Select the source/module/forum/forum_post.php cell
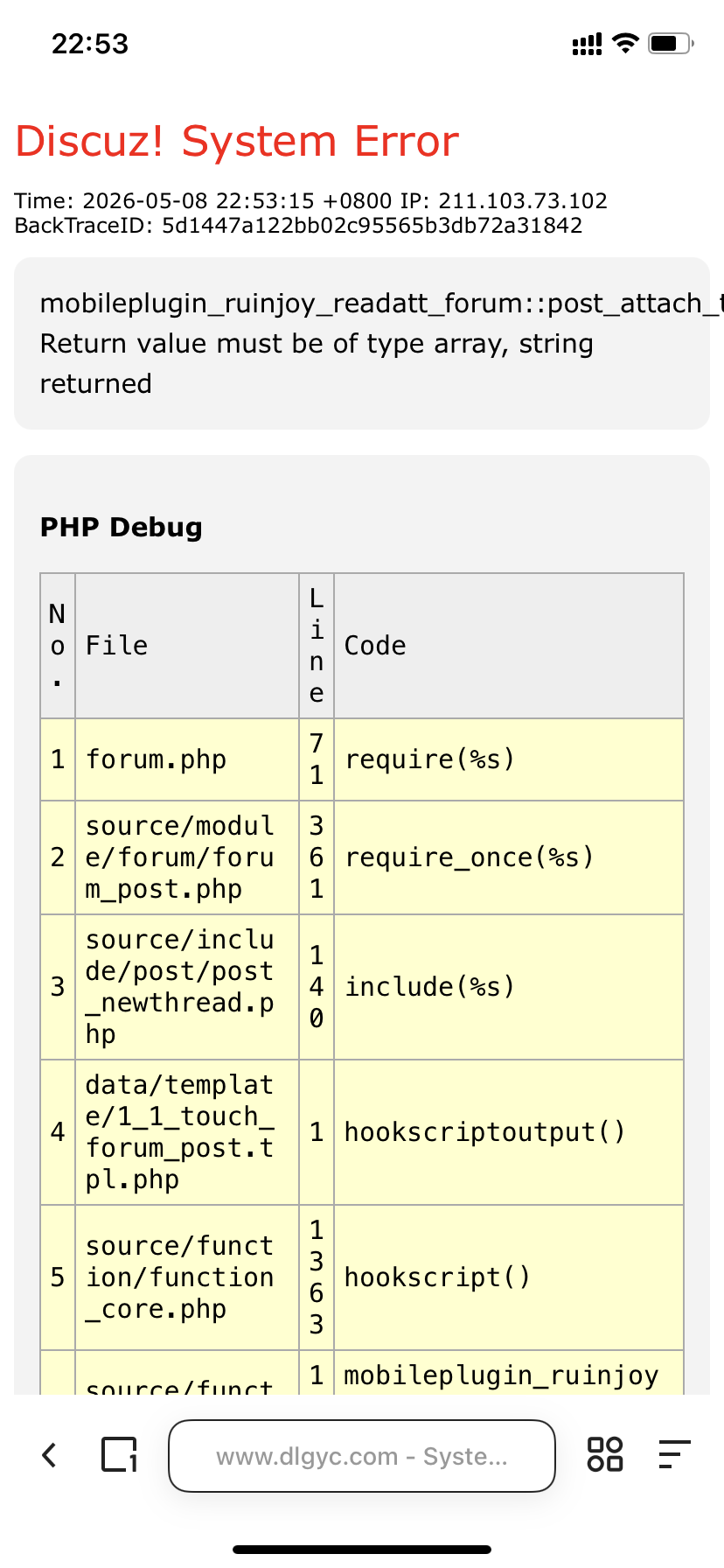Image resolution: width=724 pixels, height=1568 pixels. click(187, 857)
